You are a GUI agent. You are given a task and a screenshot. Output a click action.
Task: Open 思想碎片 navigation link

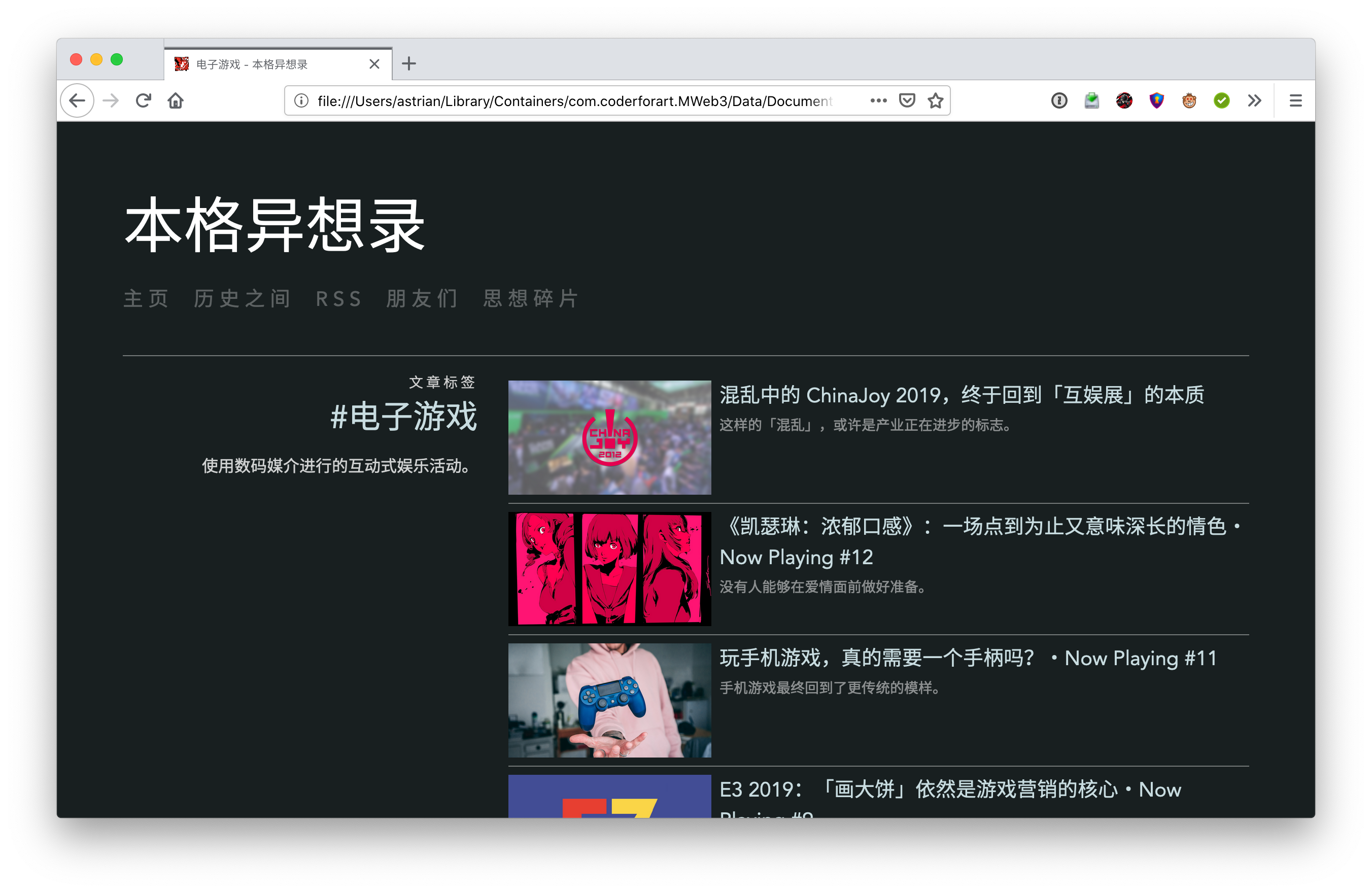[x=530, y=299]
